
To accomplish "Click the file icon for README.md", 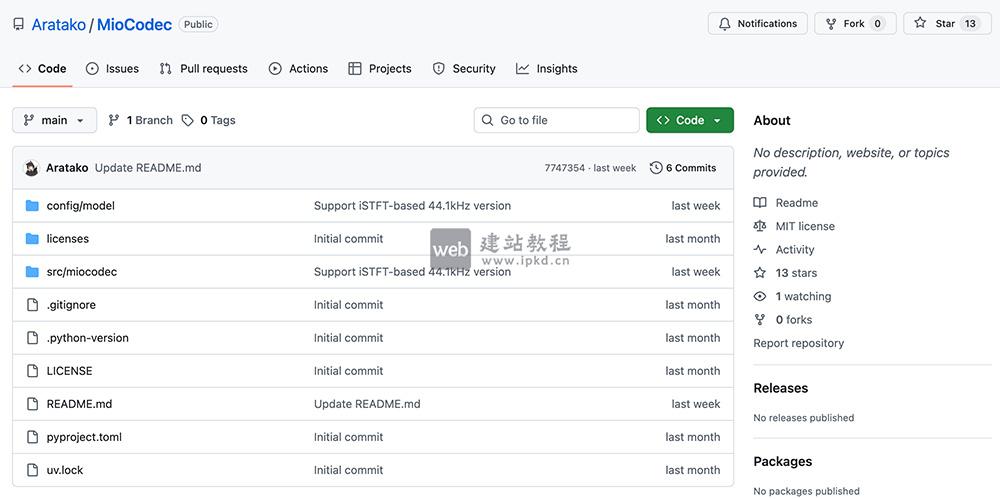I will pyautogui.click(x=33, y=404).
